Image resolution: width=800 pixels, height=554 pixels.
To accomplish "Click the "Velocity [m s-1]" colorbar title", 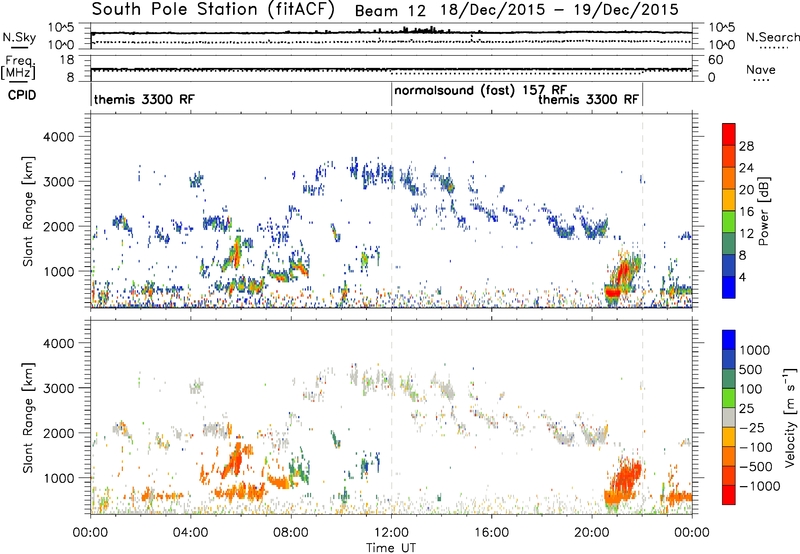I will point(790,417).
